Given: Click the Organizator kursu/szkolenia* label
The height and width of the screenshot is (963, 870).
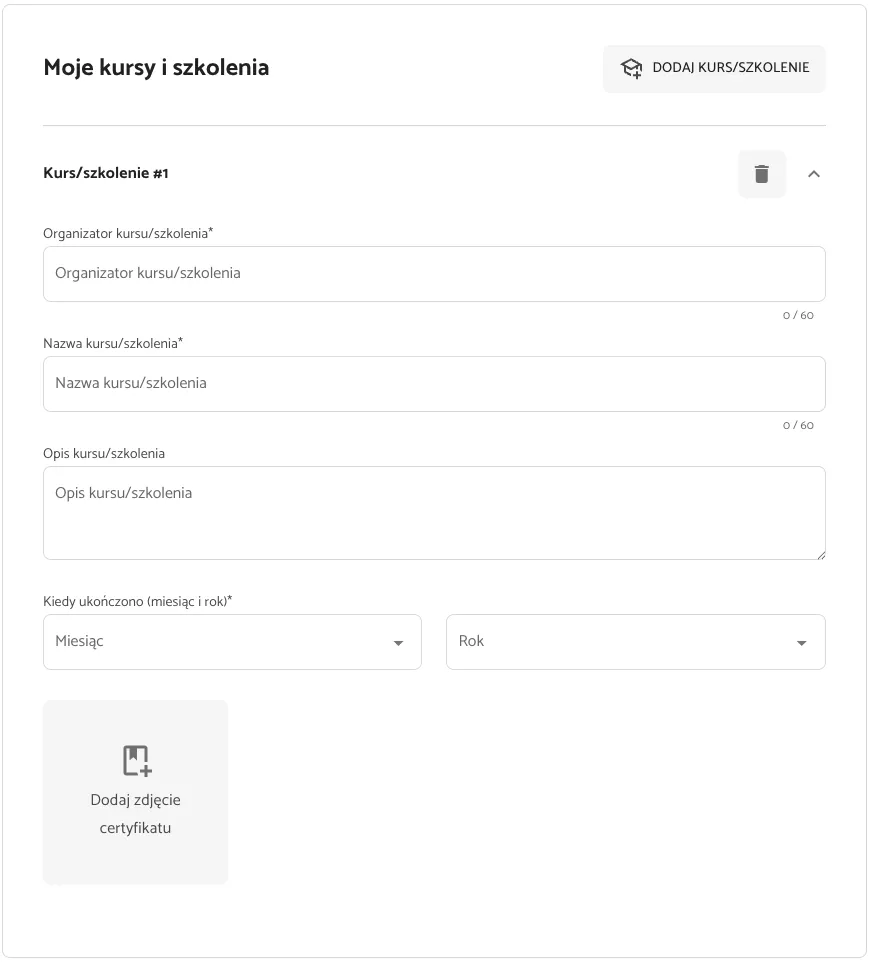Looking at the screenshot, I should click(x=128, y=233).
